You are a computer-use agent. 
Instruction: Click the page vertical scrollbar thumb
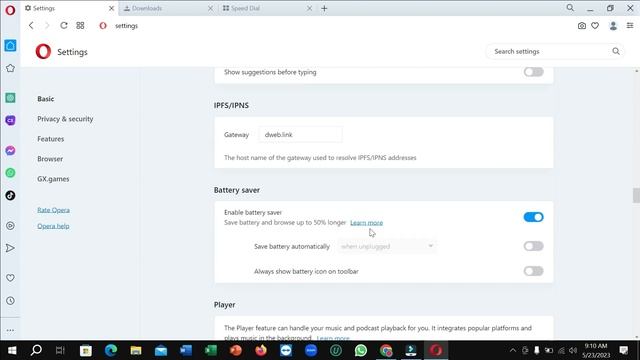click(x=636, y=195)
